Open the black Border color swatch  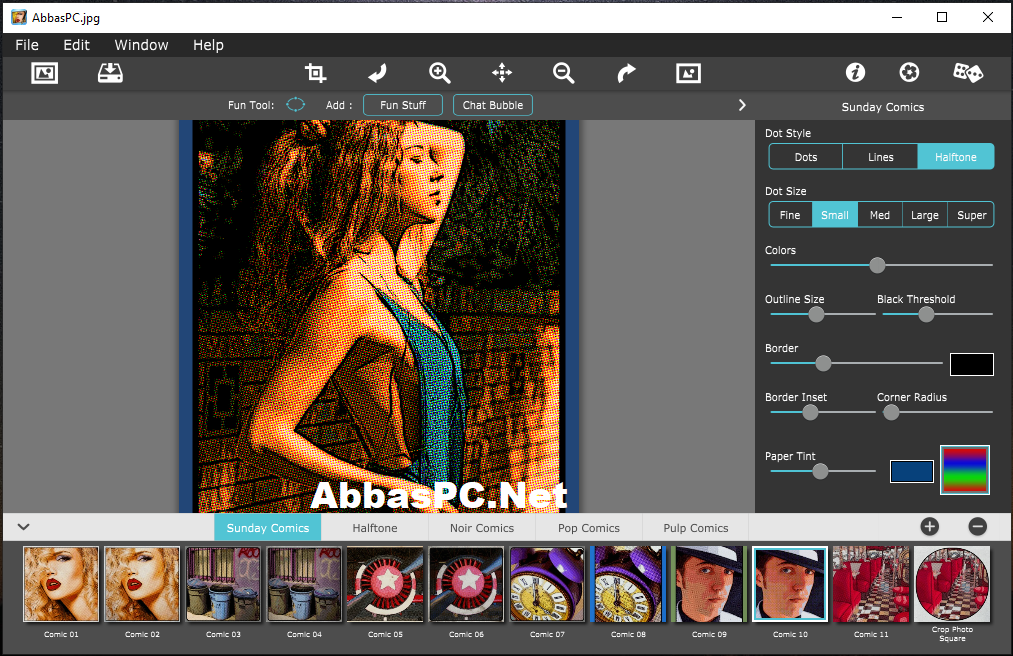click(x=972, y=365)
